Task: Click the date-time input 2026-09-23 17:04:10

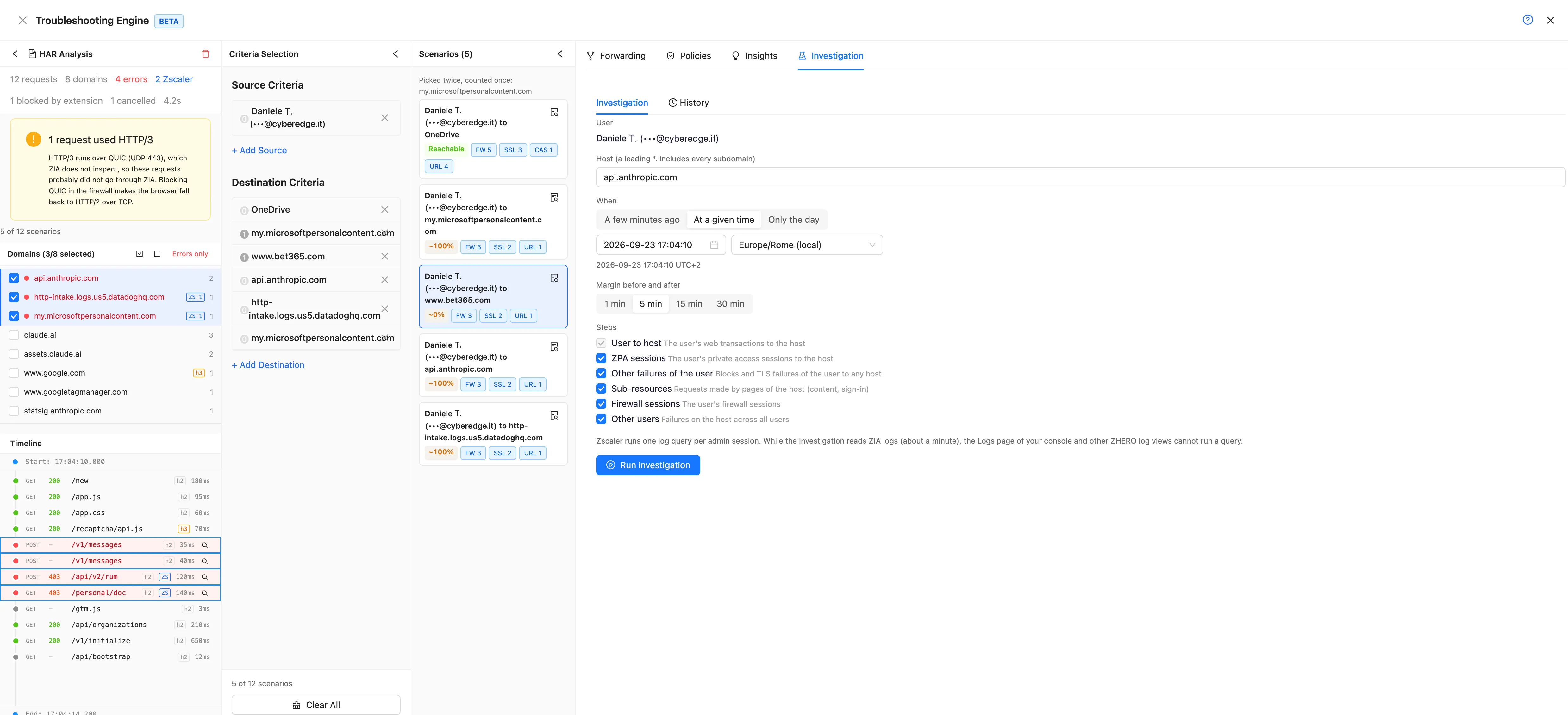Action: pyautogui.click(x=661, y=245)
